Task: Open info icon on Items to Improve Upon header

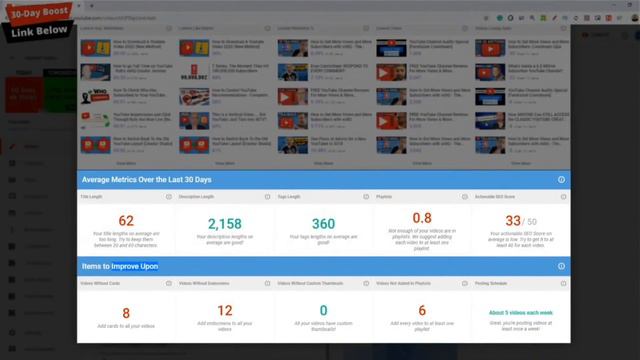Action: [561, 266]
